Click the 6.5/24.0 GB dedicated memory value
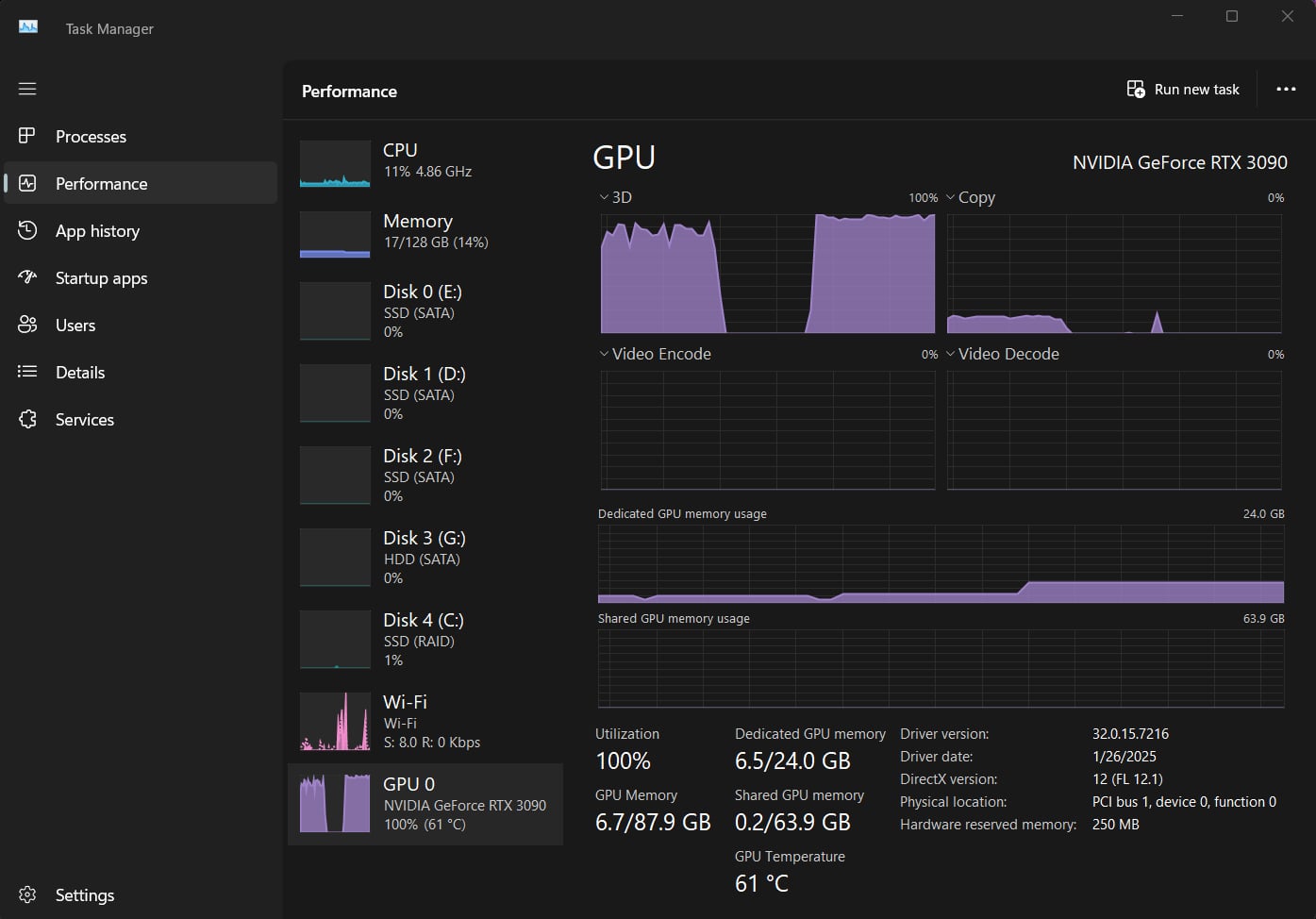Image resolution: width=1316 pixels, height=919 pixels. pos(792,760)
